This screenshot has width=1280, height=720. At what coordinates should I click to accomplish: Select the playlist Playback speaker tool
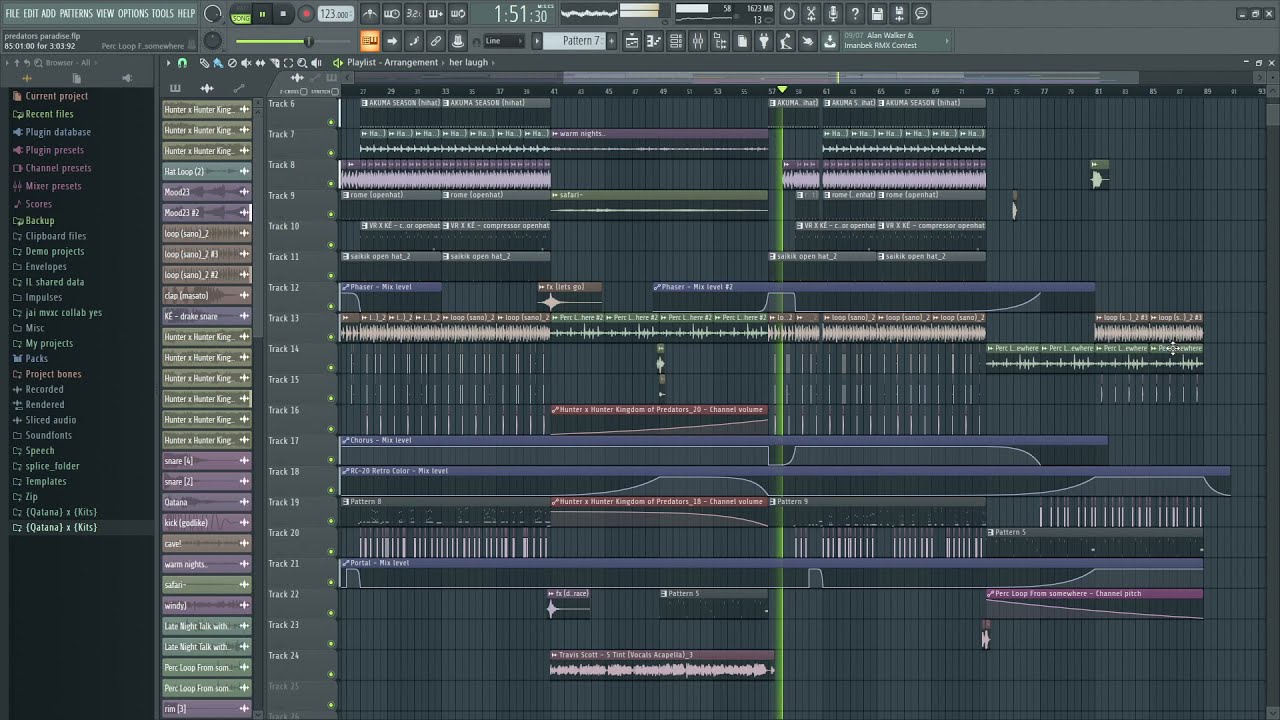(x=316, y=63)
